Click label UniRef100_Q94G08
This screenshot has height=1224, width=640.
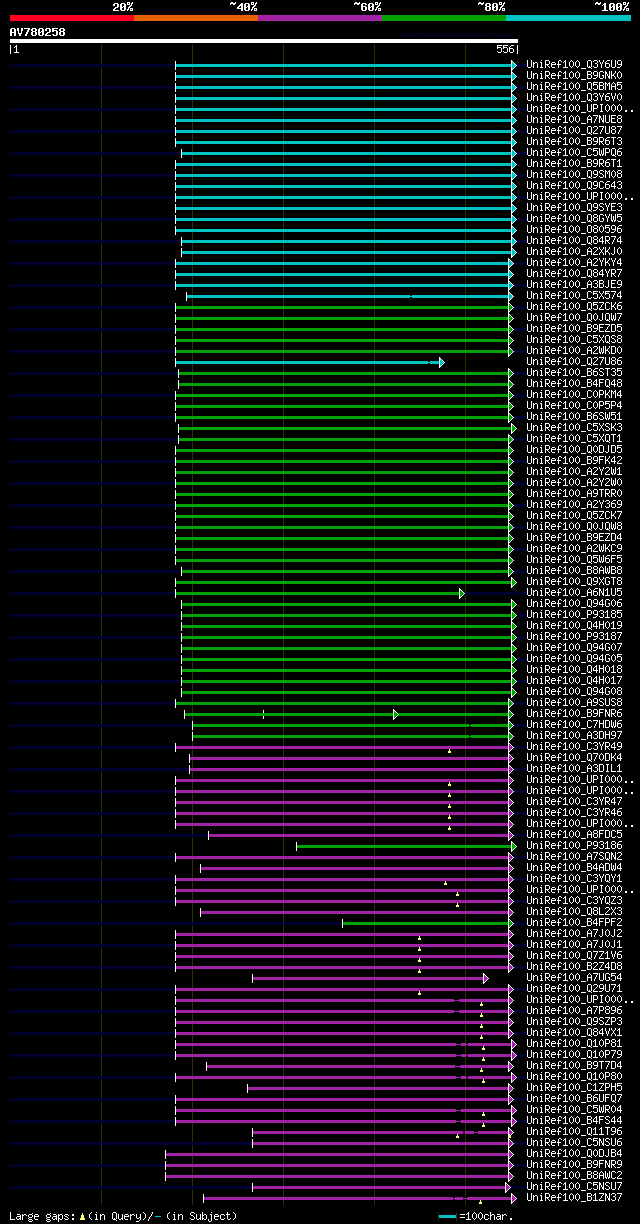(575, 691)
